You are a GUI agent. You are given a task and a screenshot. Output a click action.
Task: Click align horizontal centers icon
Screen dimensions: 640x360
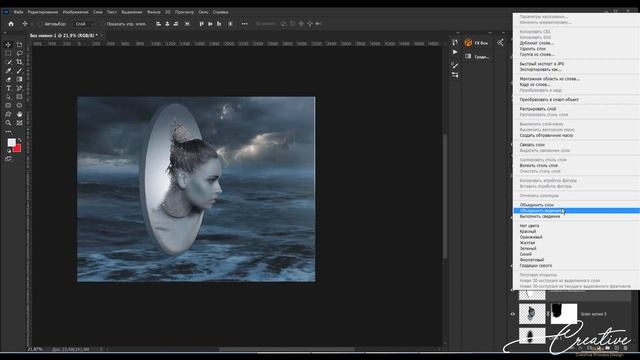tap(167, 24)
